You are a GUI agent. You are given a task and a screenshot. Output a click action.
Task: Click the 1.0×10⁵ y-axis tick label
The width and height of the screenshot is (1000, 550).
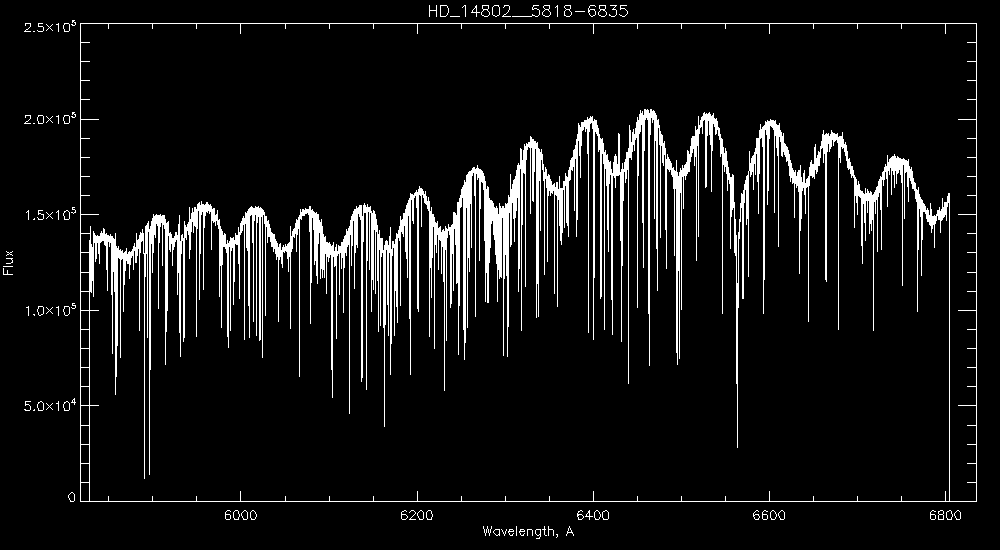48,310
